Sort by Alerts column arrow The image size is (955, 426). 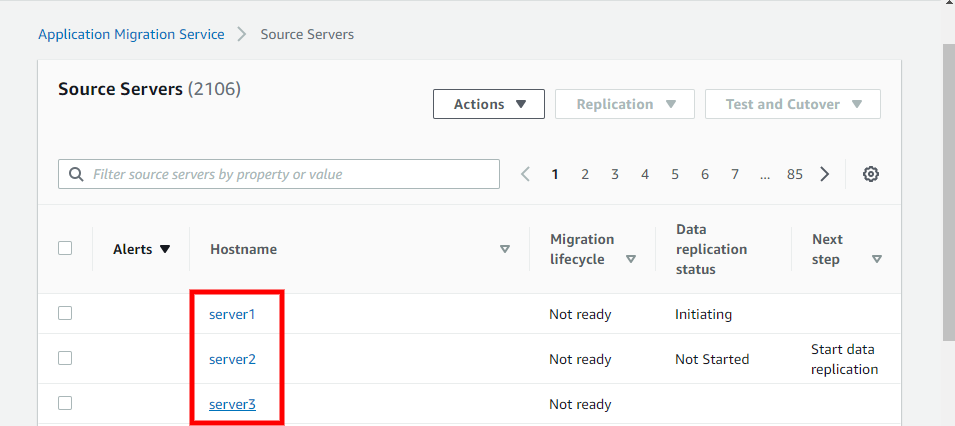pyautogui.click(x=164, y=249)
